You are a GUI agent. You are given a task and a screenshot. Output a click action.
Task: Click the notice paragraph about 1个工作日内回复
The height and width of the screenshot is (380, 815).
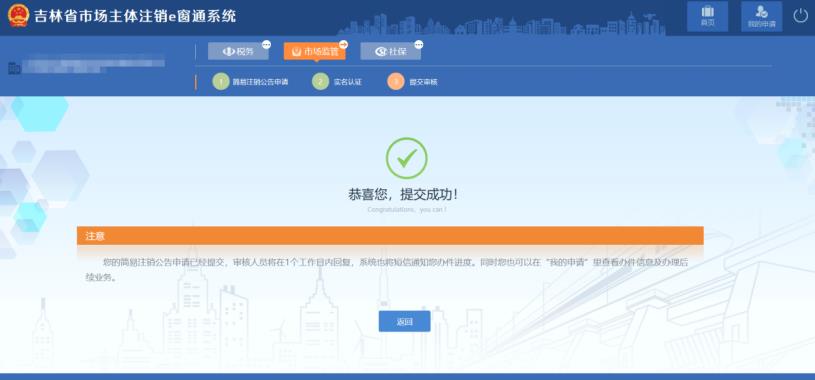pos(387,269)
